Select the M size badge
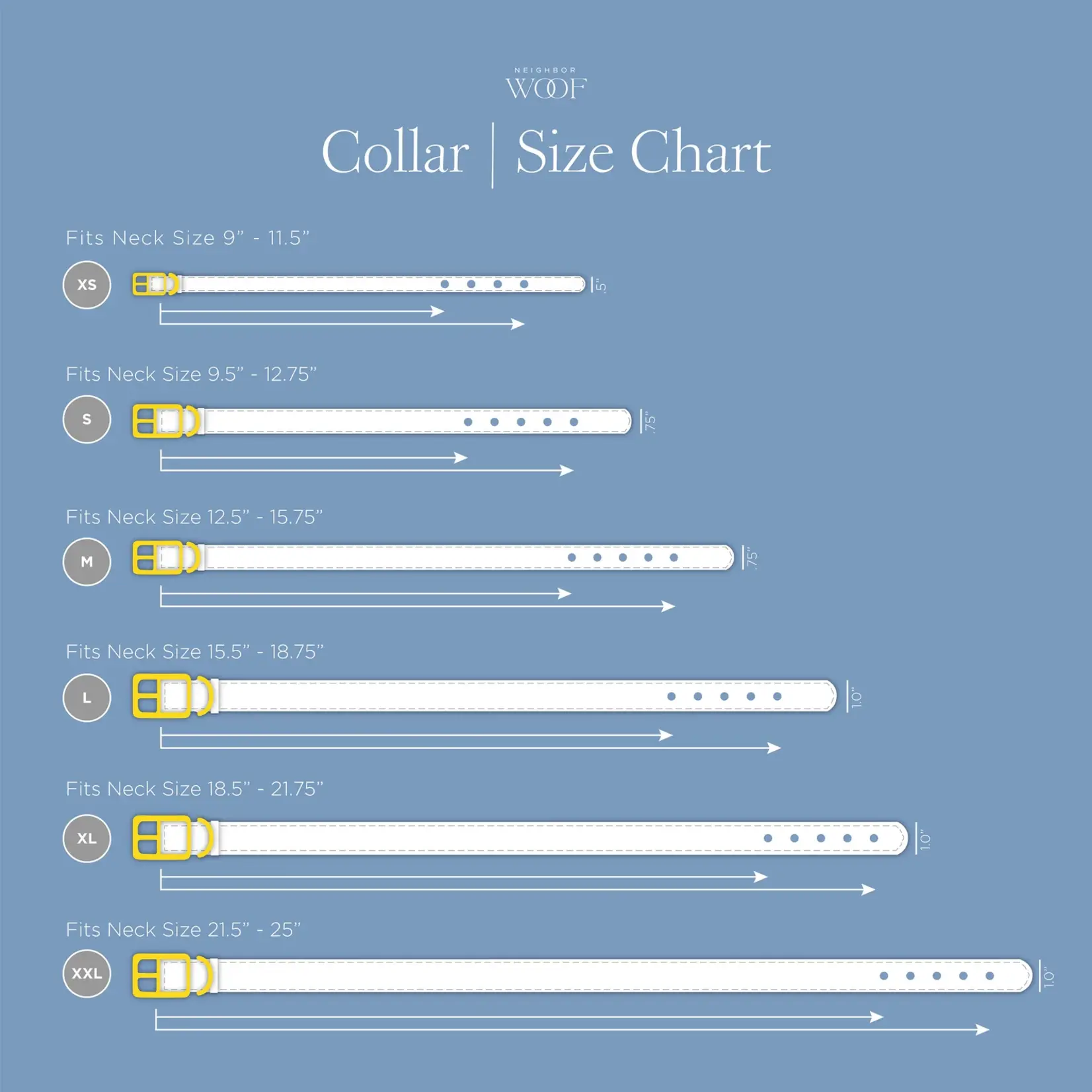Image resolution: width=1092 pixels, height=1092 pixels. 87,562
